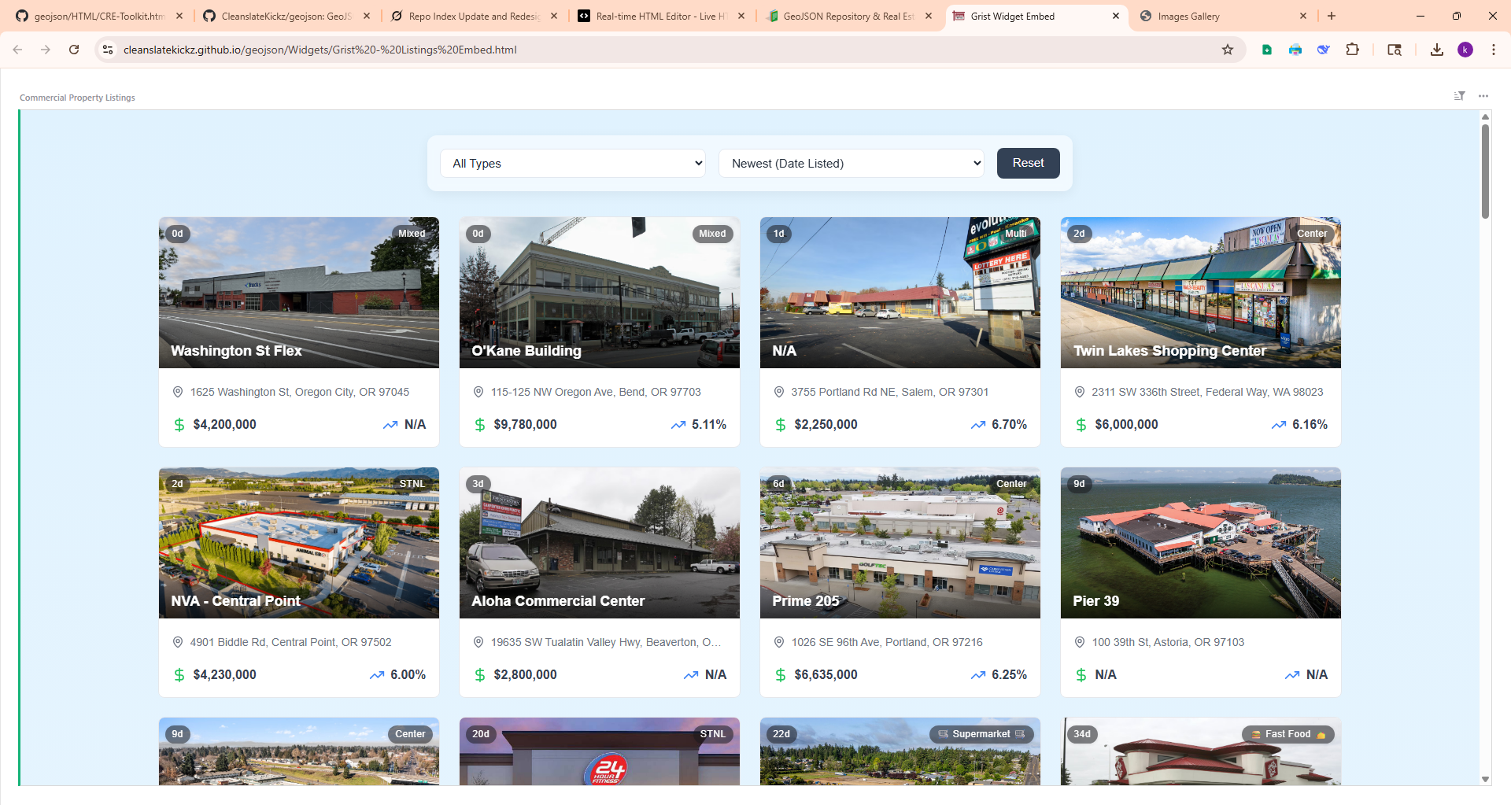Image resolution: width=1511 pixels, height=812 pixels.
Task: Click location pin next to 1026 SE 96th Ave
Action: pyautogui.click(x=779, y=642)
